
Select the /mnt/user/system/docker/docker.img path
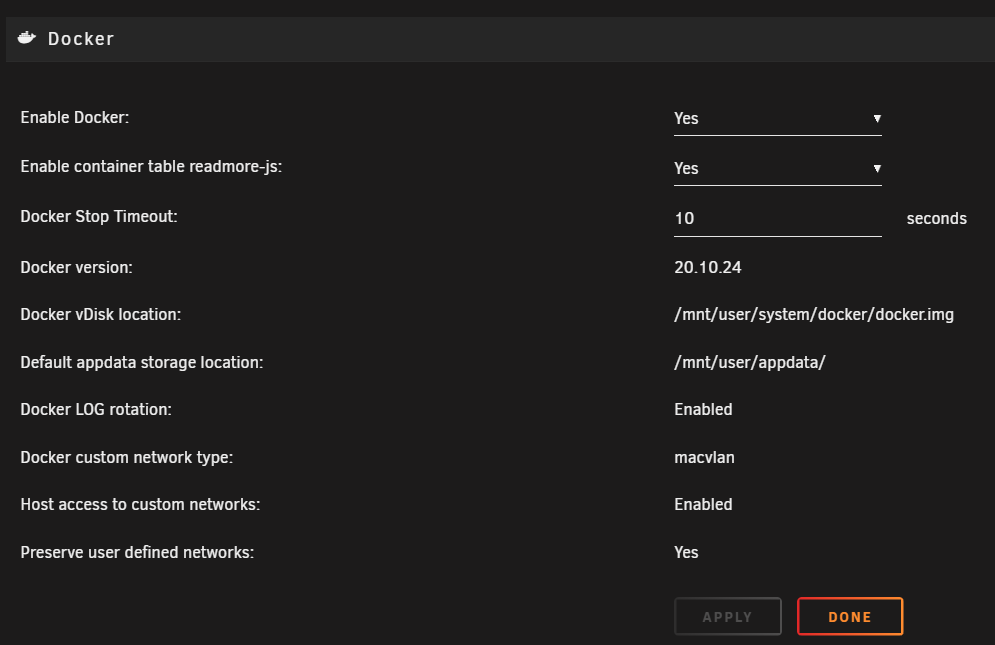(814, 315)
